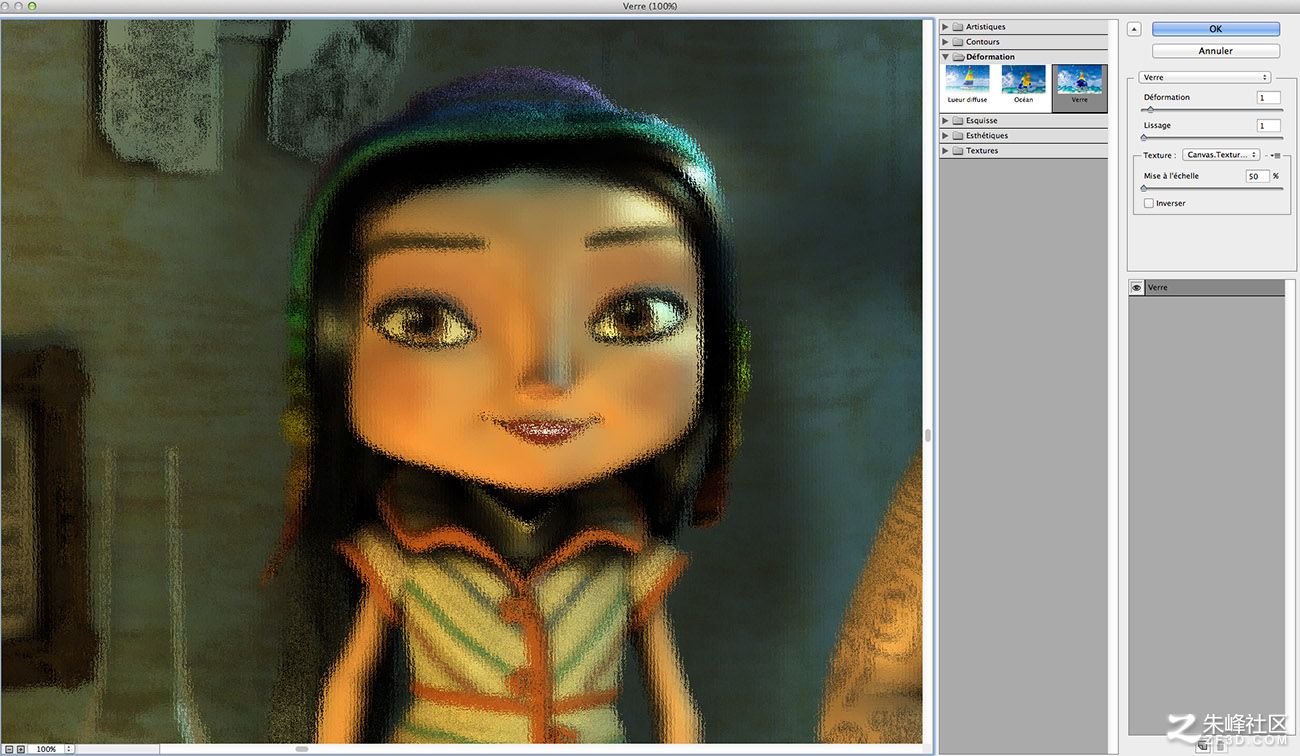The width and height of the screenshot is (1300, 756).
Task: Click the new effect layer icon
Action: (1203, 745)
